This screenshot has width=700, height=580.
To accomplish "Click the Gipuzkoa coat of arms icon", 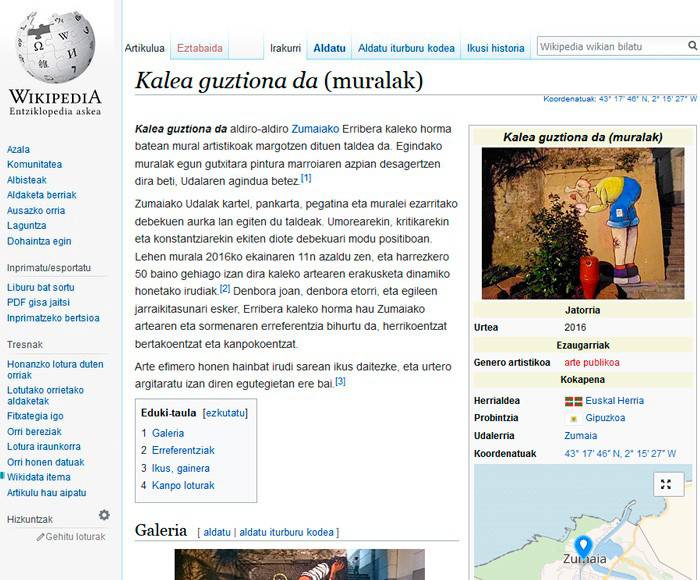I will (574, 418).
